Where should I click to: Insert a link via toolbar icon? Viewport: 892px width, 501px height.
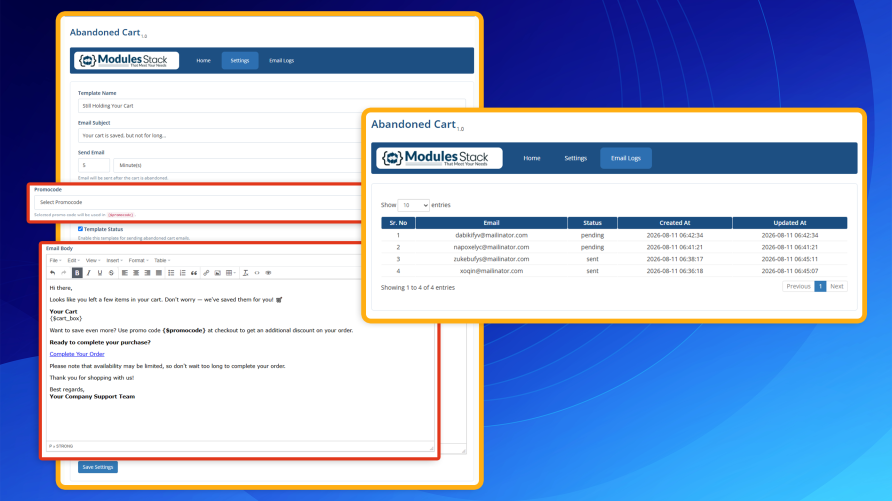tap(206, 273)
